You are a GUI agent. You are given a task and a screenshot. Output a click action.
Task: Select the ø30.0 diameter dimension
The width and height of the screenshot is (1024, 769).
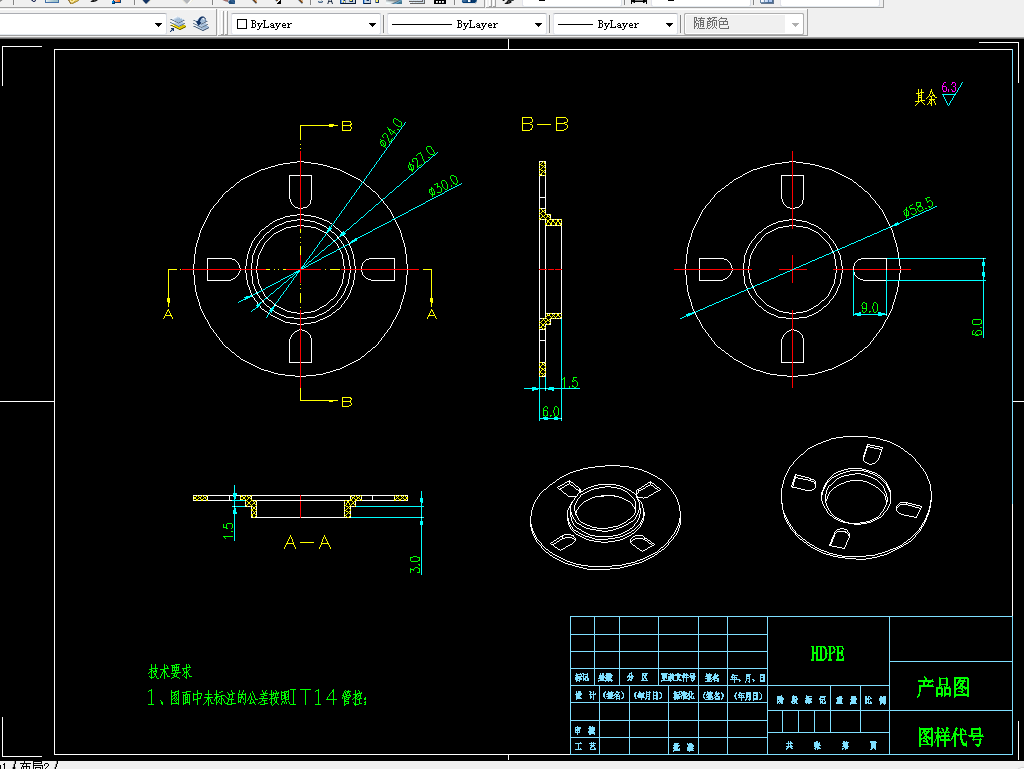coord(444,185)
